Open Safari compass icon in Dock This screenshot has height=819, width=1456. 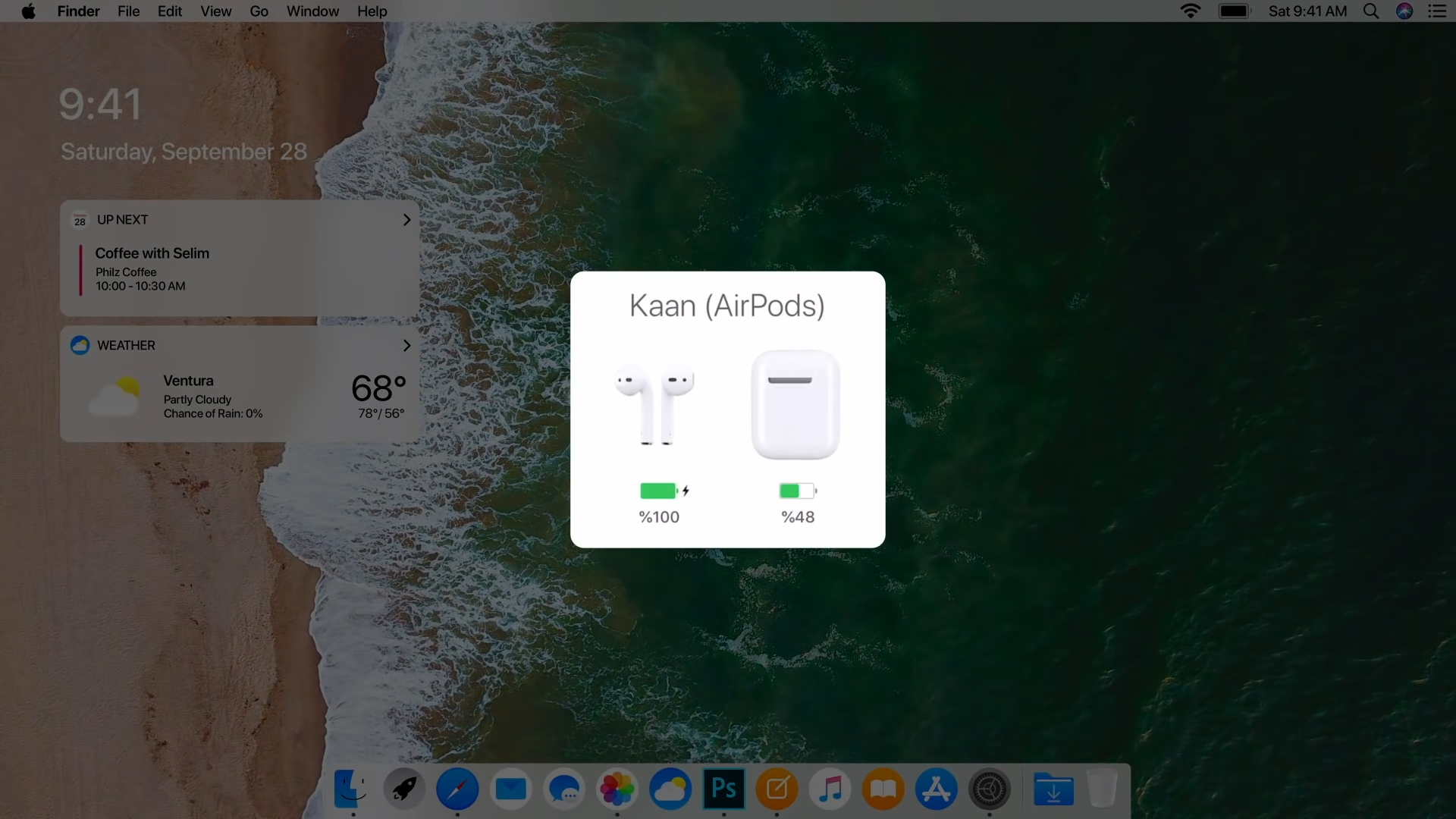tap(457, 789)
